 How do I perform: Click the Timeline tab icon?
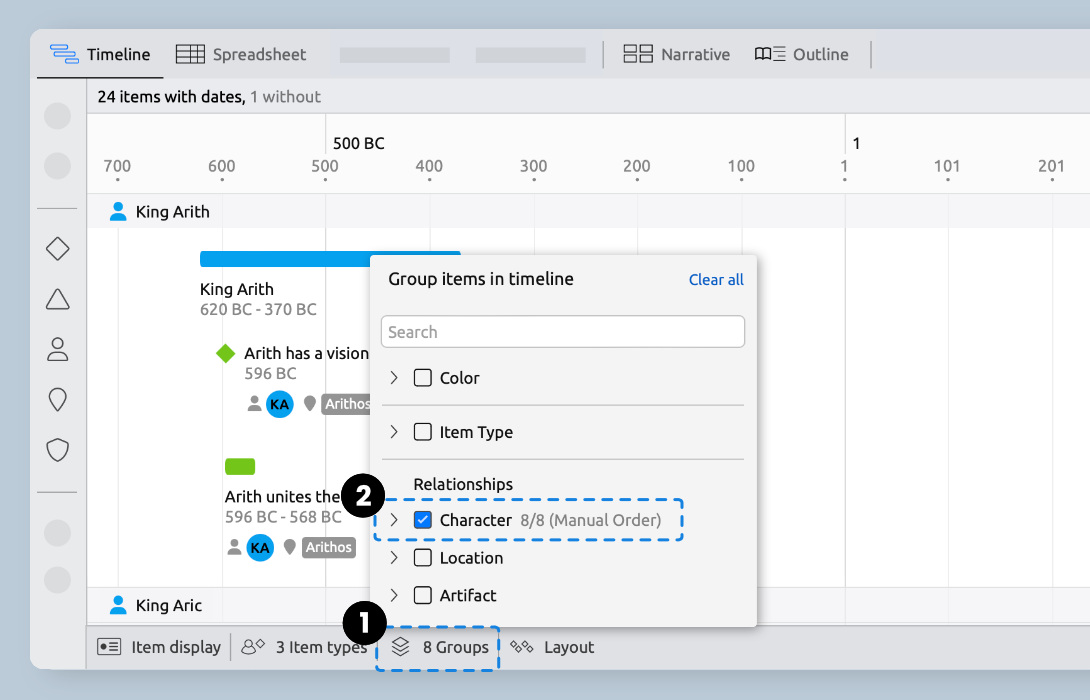coord(64,54)
